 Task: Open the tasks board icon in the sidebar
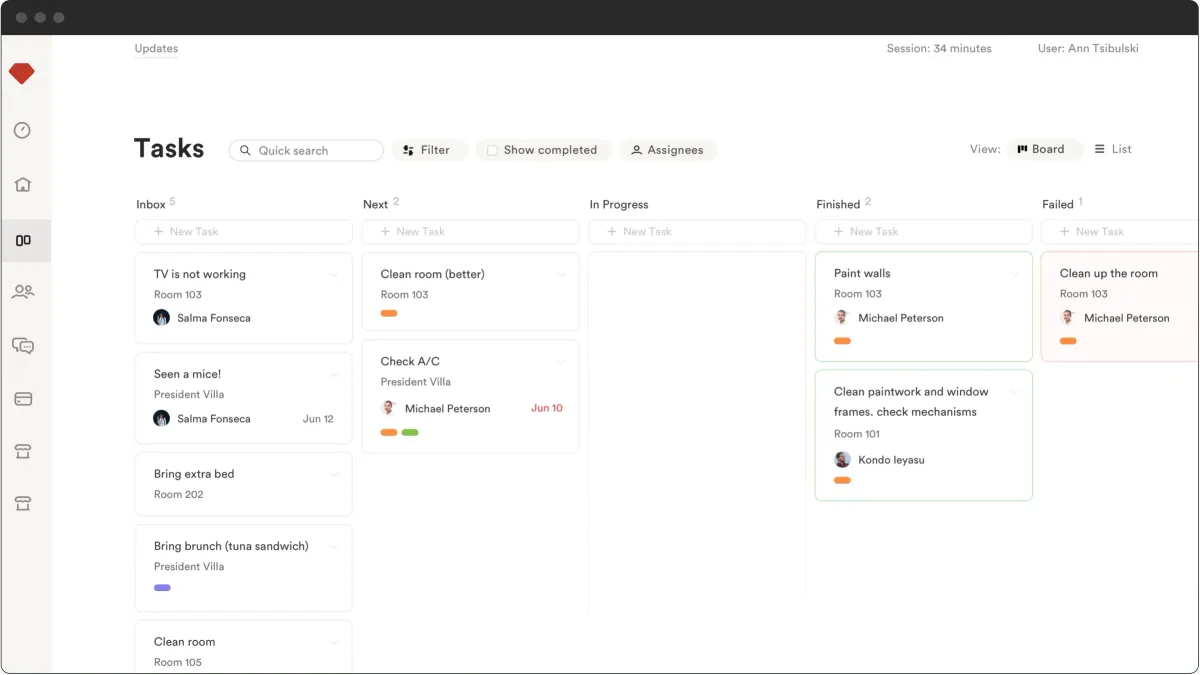[27, 240]
